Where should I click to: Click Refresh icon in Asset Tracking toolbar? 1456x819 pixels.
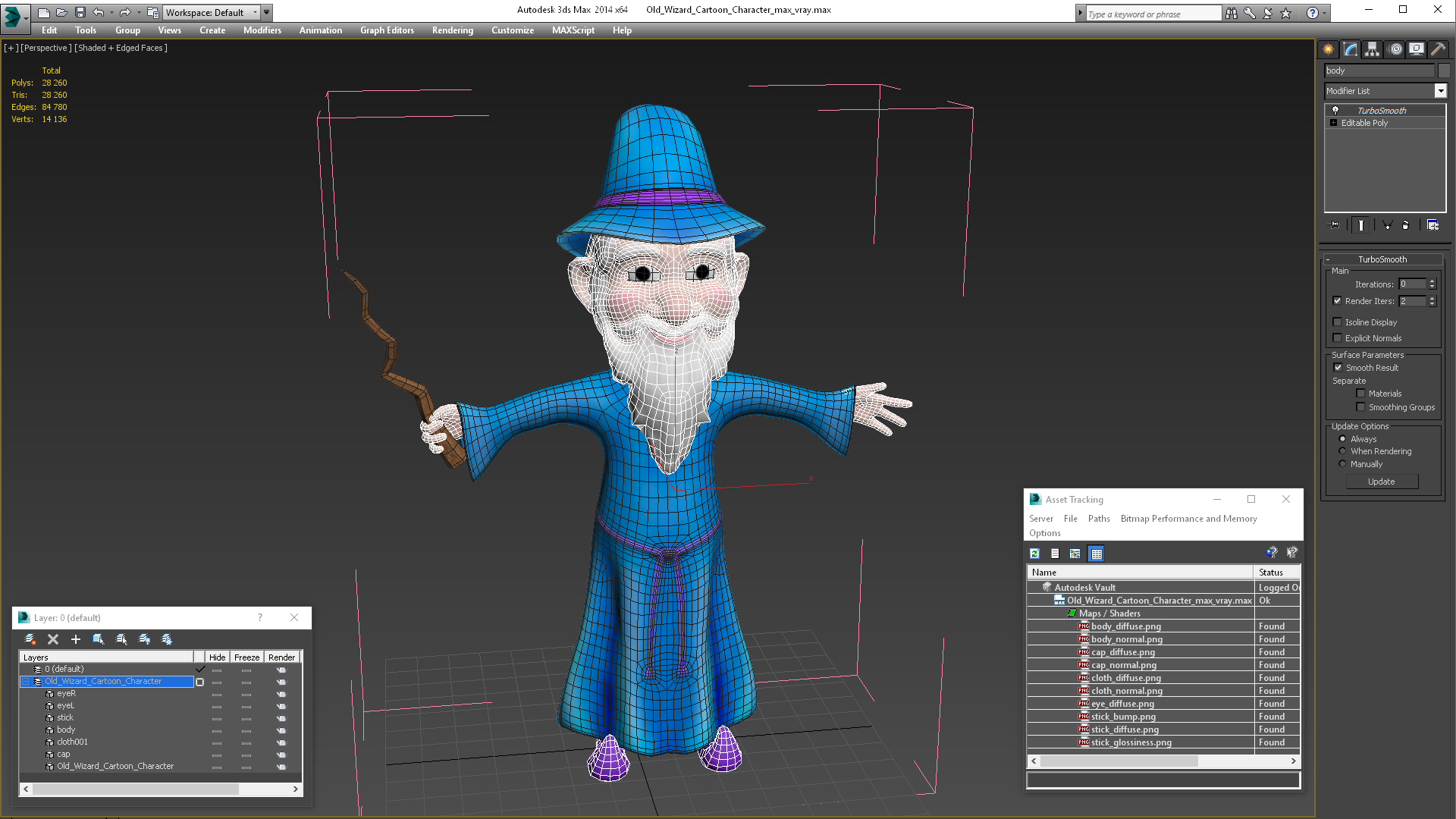(1034, 554)
